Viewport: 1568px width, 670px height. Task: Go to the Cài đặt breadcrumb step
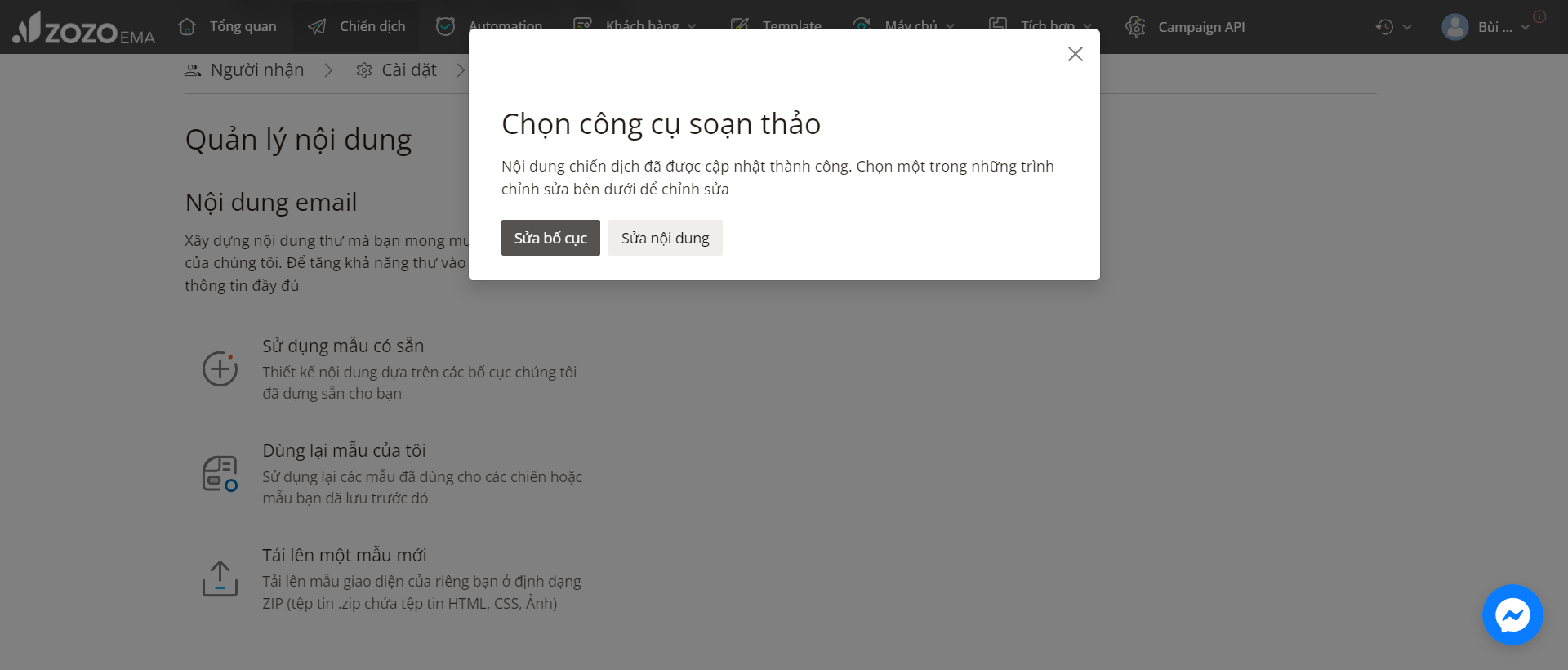[x=396, y=70]
